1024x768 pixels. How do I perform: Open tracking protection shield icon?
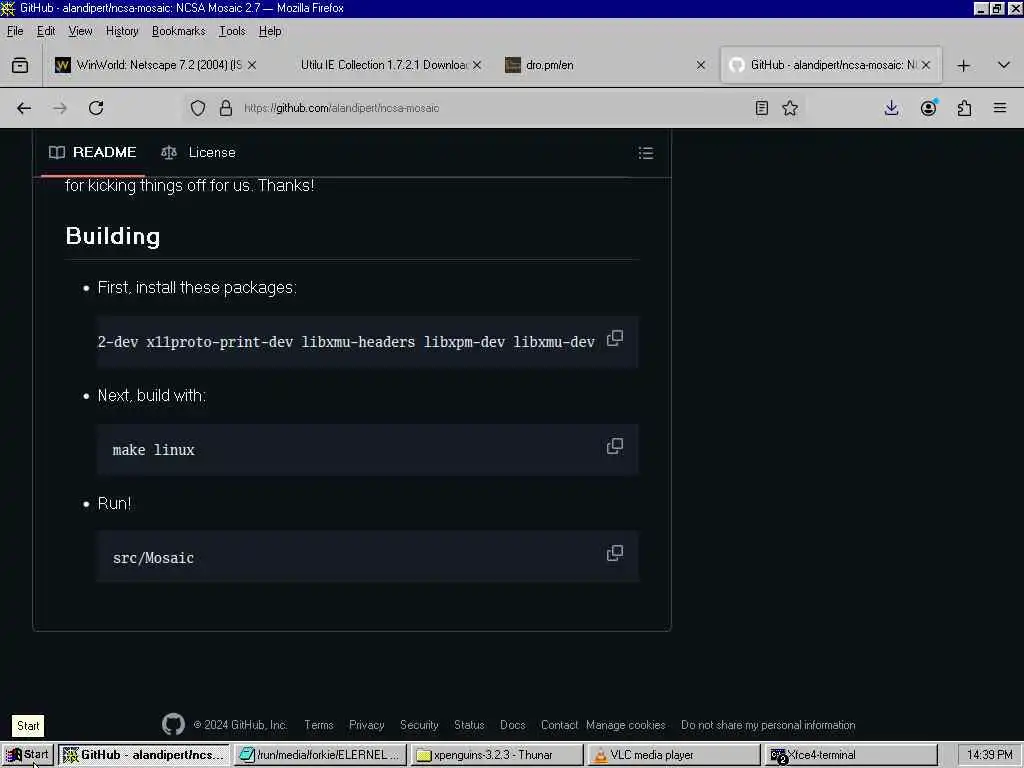click(x=198, y=108)
